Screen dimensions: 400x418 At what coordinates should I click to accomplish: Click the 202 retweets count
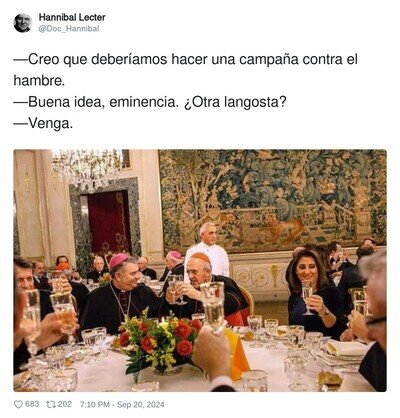tap(65, 404)
